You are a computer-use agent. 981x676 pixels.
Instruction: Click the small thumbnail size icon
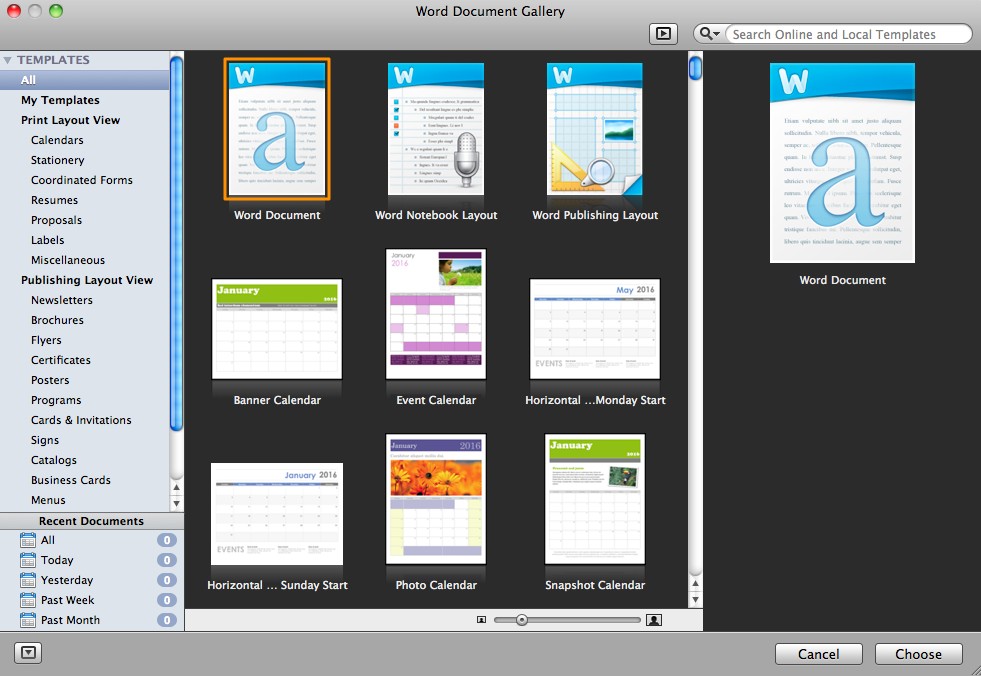[x=481, y=620]
